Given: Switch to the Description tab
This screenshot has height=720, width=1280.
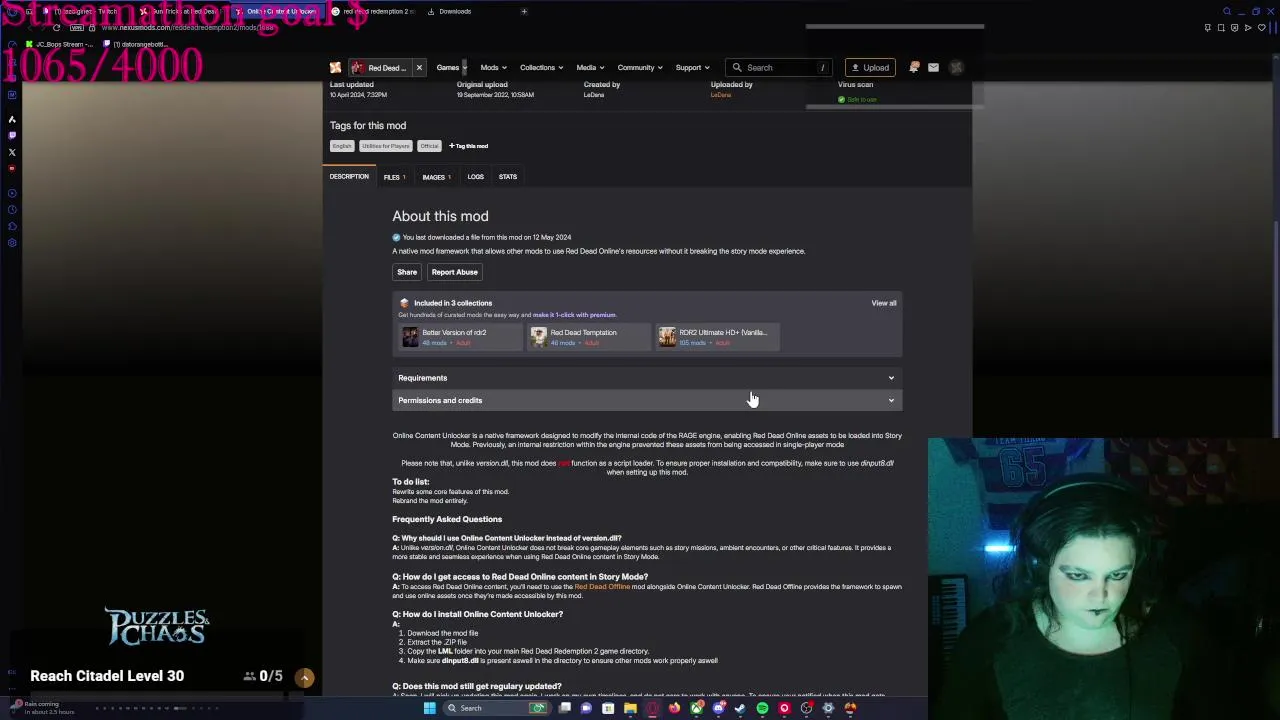Looking at the screenshot, I should tap(349, 177).
